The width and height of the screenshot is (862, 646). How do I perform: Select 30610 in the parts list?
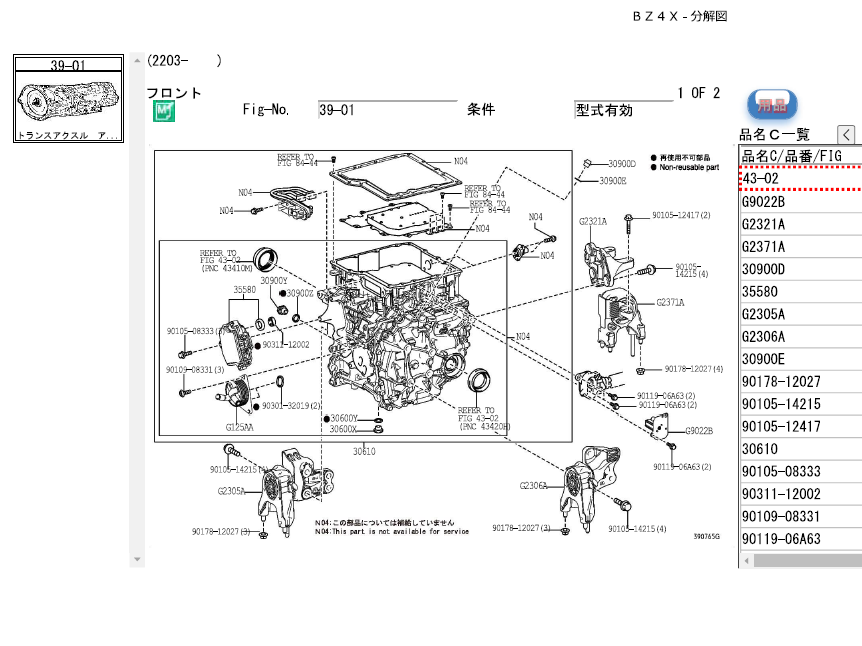pyautogui.click(x=801, y=449)
